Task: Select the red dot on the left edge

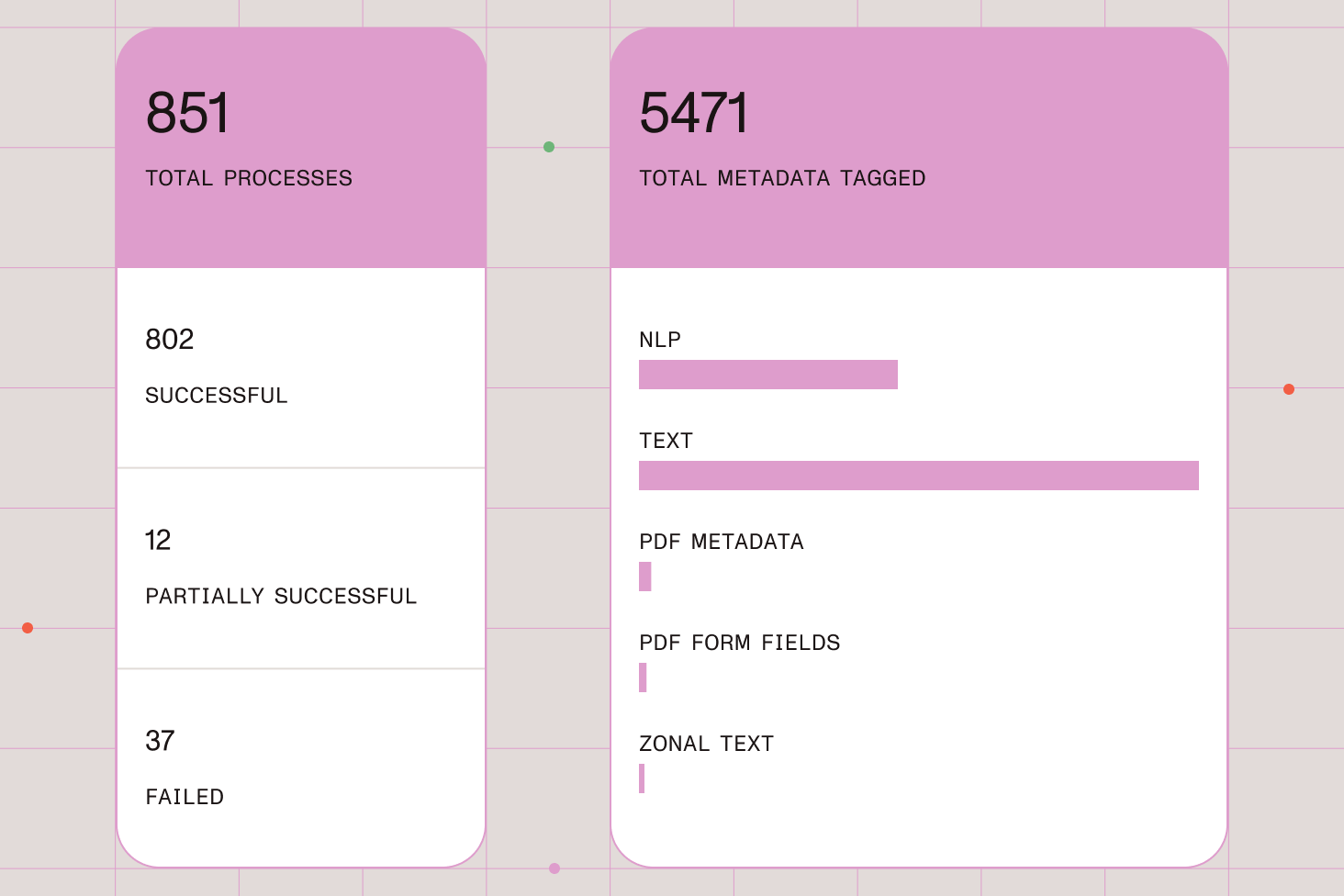Action: tap(28, 628)
